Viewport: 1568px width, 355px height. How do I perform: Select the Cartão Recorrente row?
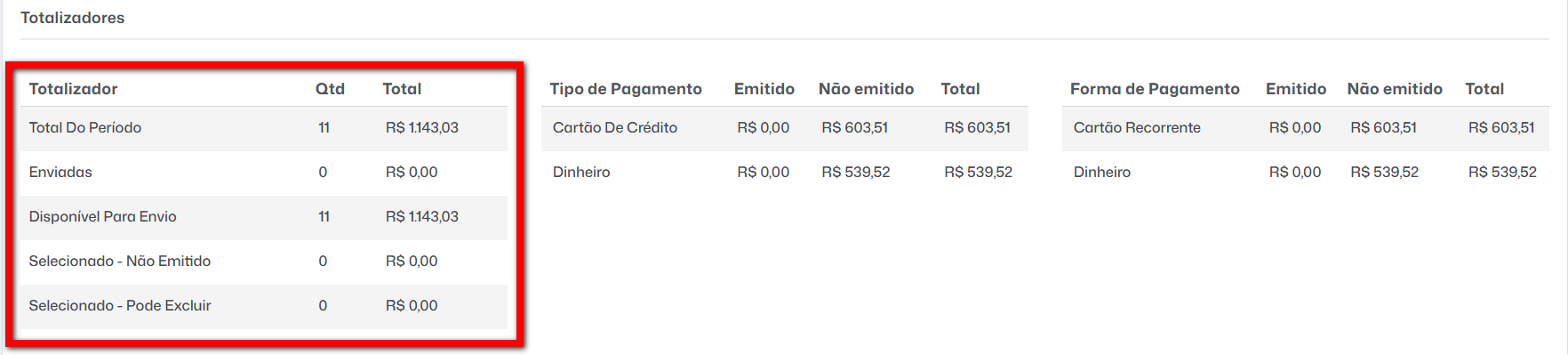click(1306, 128)
